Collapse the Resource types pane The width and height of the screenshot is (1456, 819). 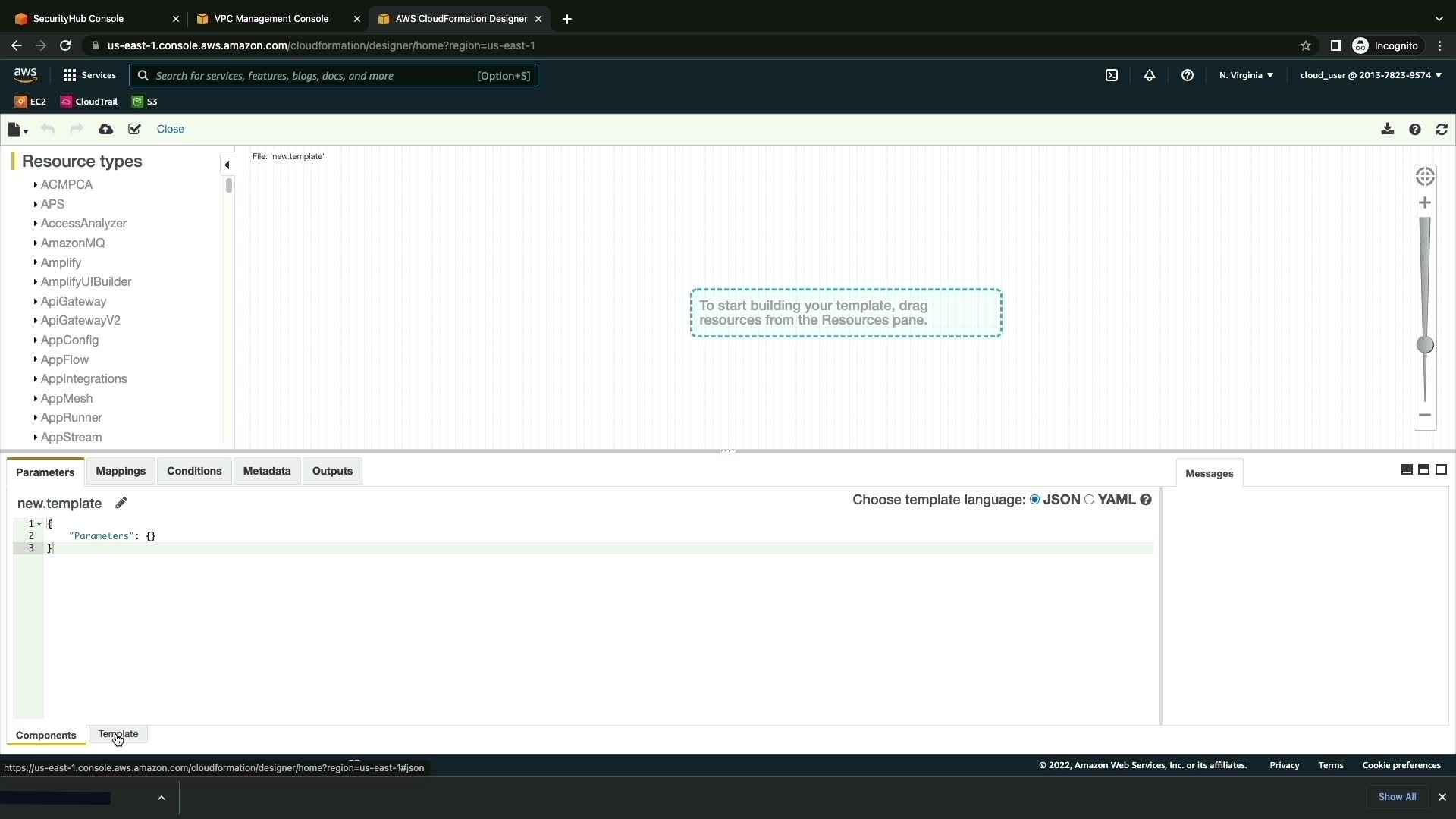click(x=227, y=165)
